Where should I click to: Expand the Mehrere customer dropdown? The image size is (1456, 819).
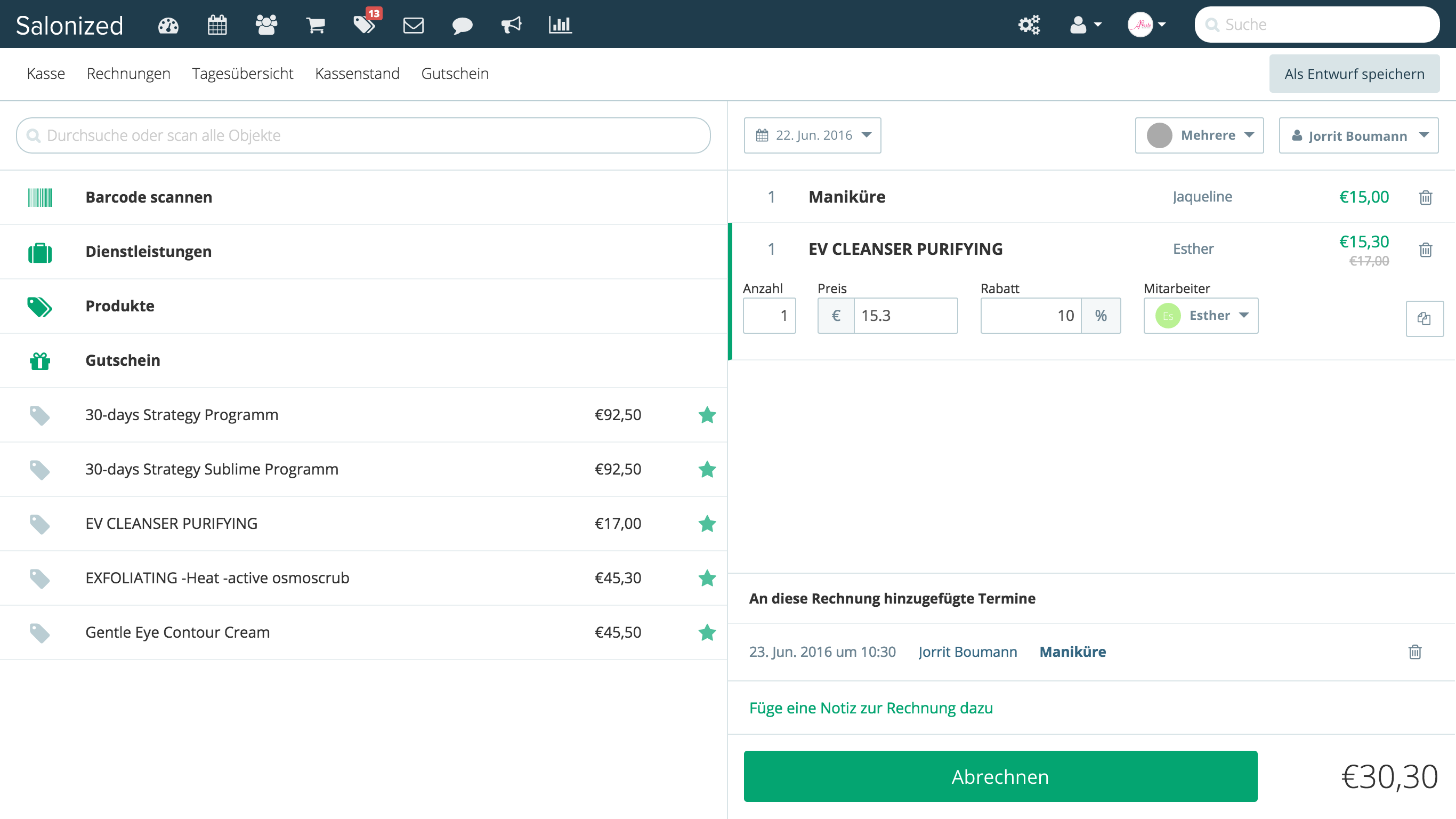coord(1199,135)
